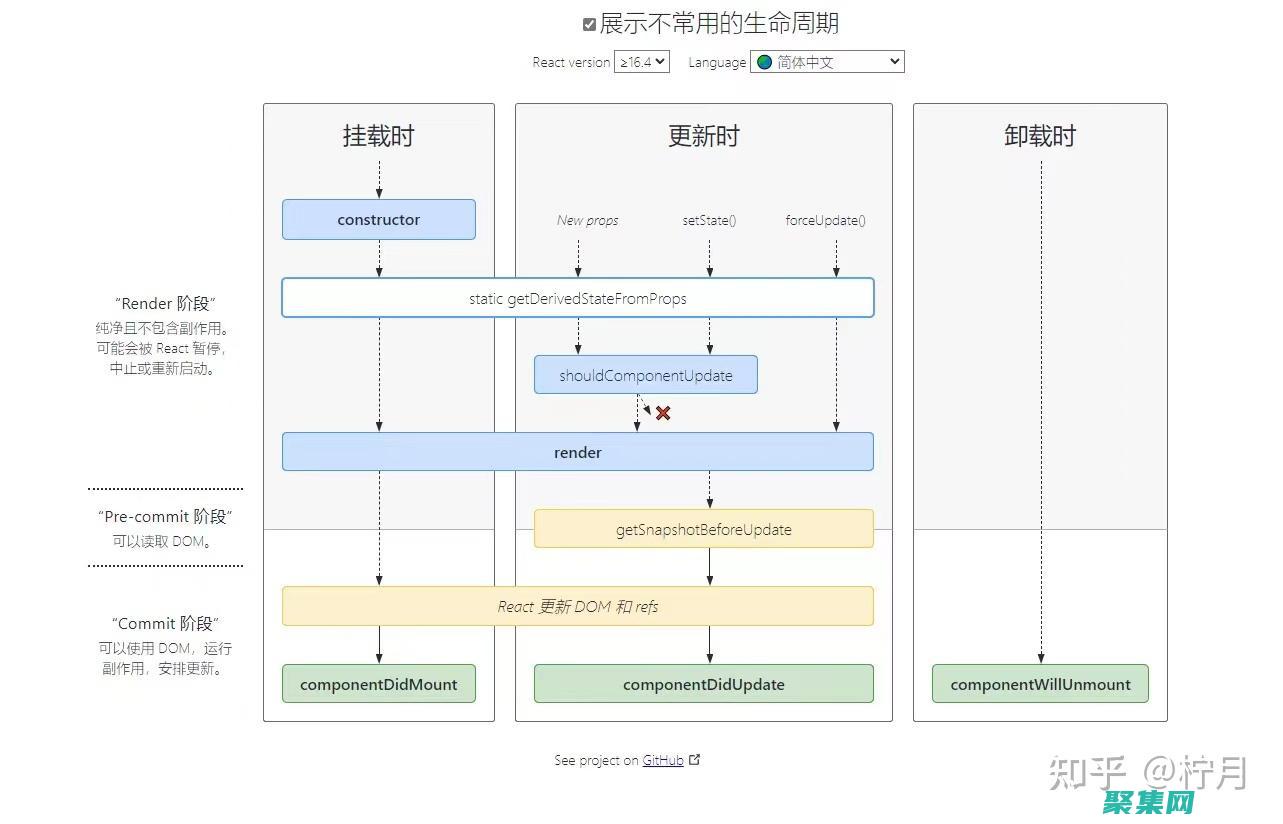
Task: Open the constructor lifecycle box
Action: pyautogui.click(x=379, y=219)
